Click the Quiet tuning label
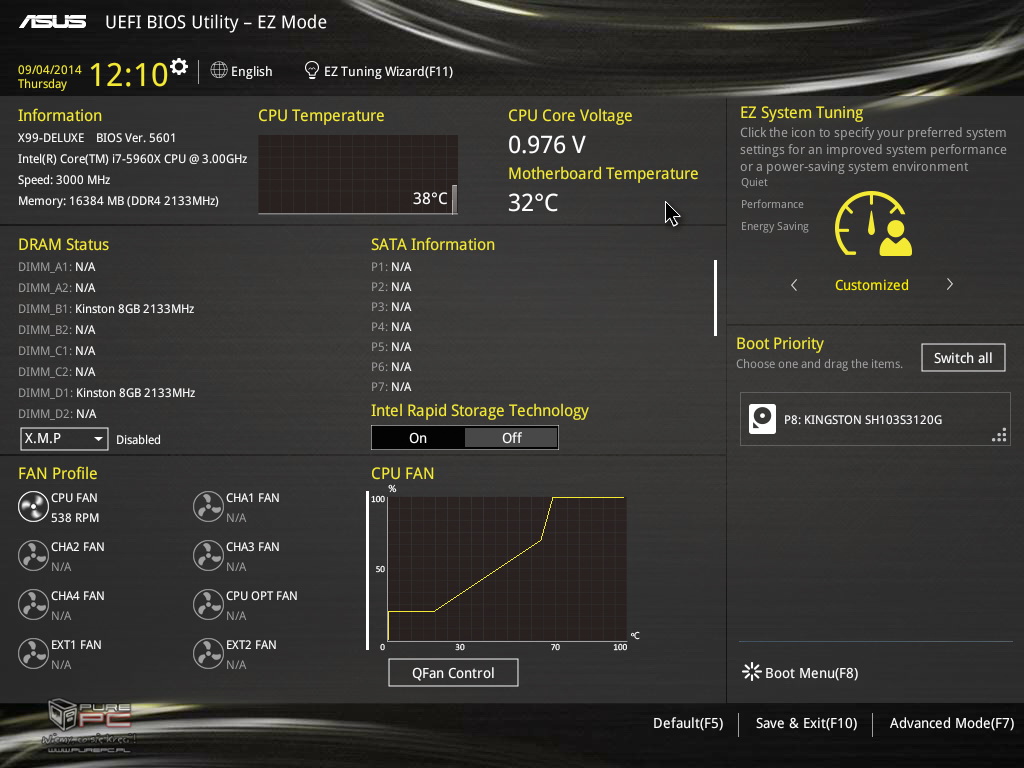This screenshot has height=768, width=1024. point(754,182)
